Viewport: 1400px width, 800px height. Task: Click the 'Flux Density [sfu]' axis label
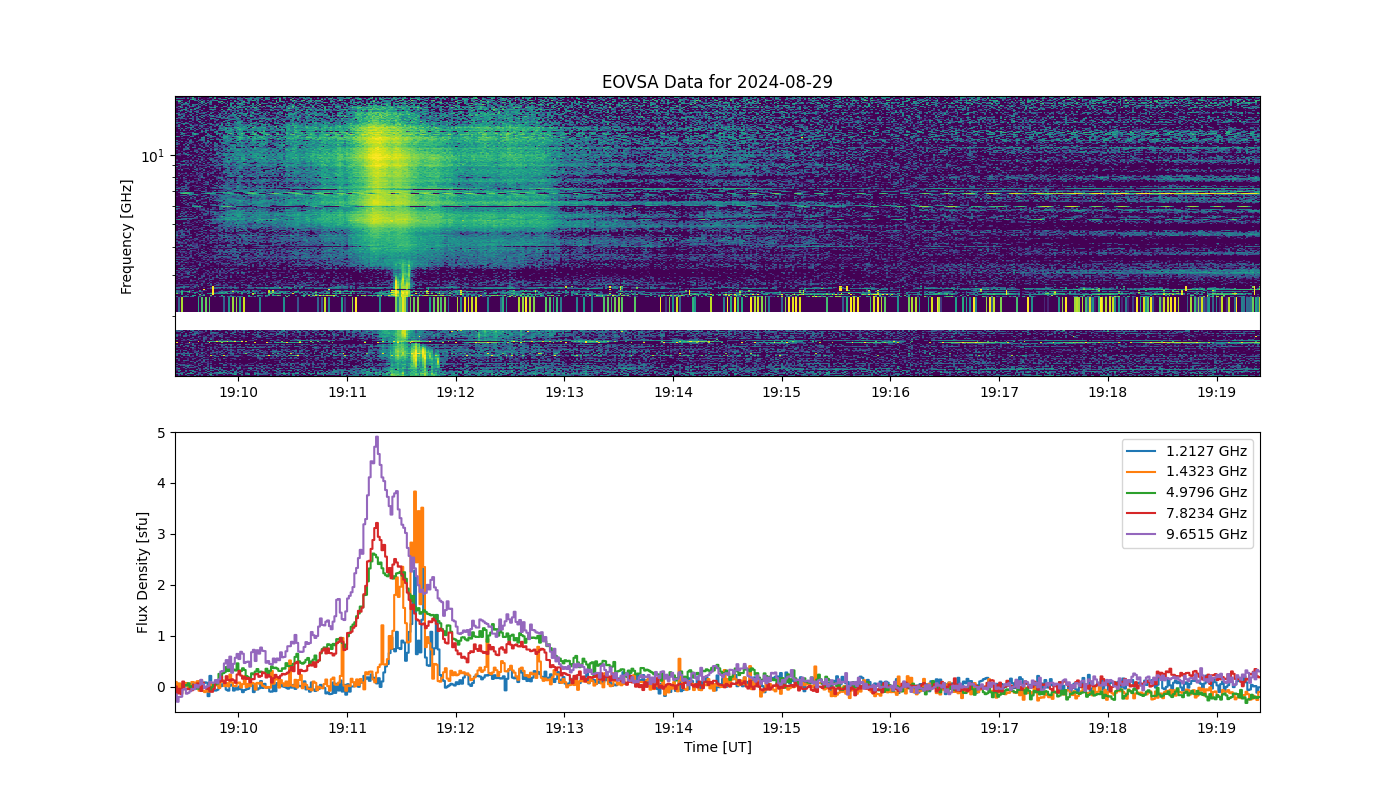tap(143, 572)
